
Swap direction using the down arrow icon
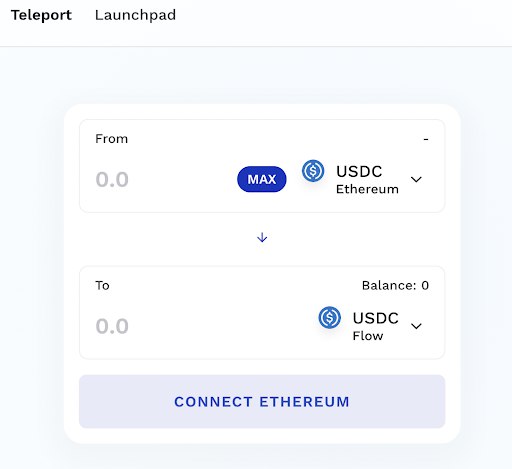click(x=262, y=237)
